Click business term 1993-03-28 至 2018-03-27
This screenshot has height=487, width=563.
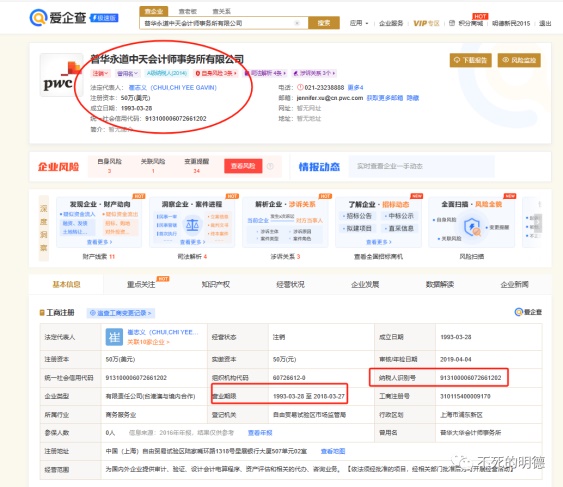(x=309, y=396)
